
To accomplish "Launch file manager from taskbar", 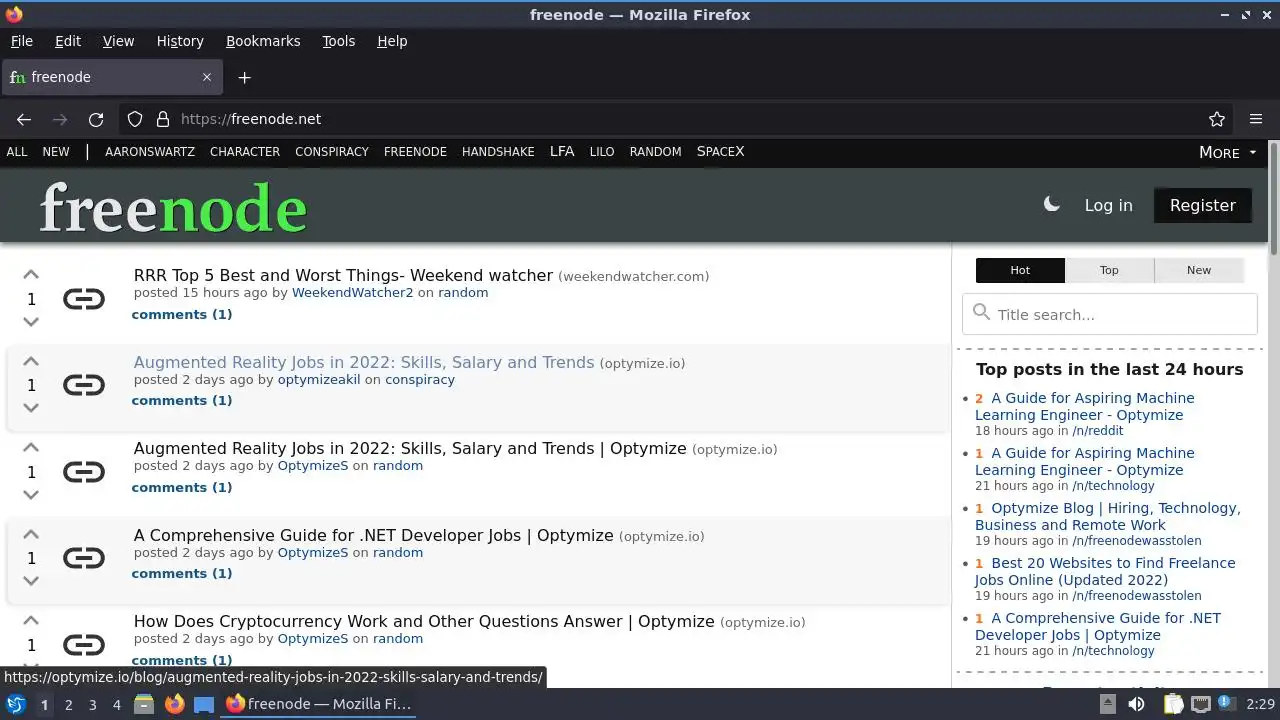I will click(144, 704).
